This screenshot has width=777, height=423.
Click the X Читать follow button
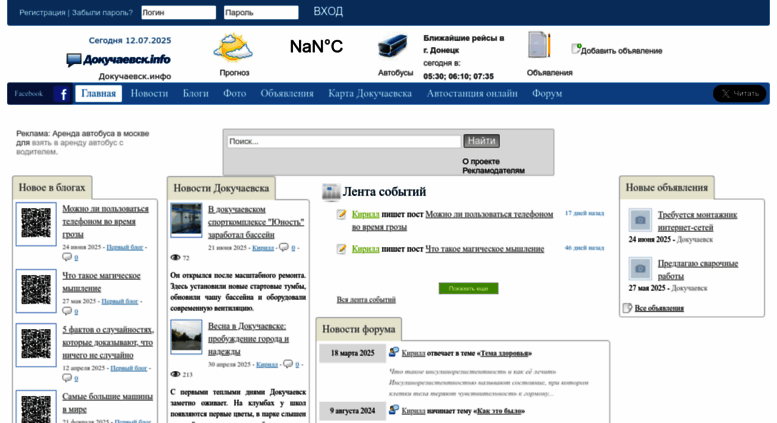click(739, 94)
